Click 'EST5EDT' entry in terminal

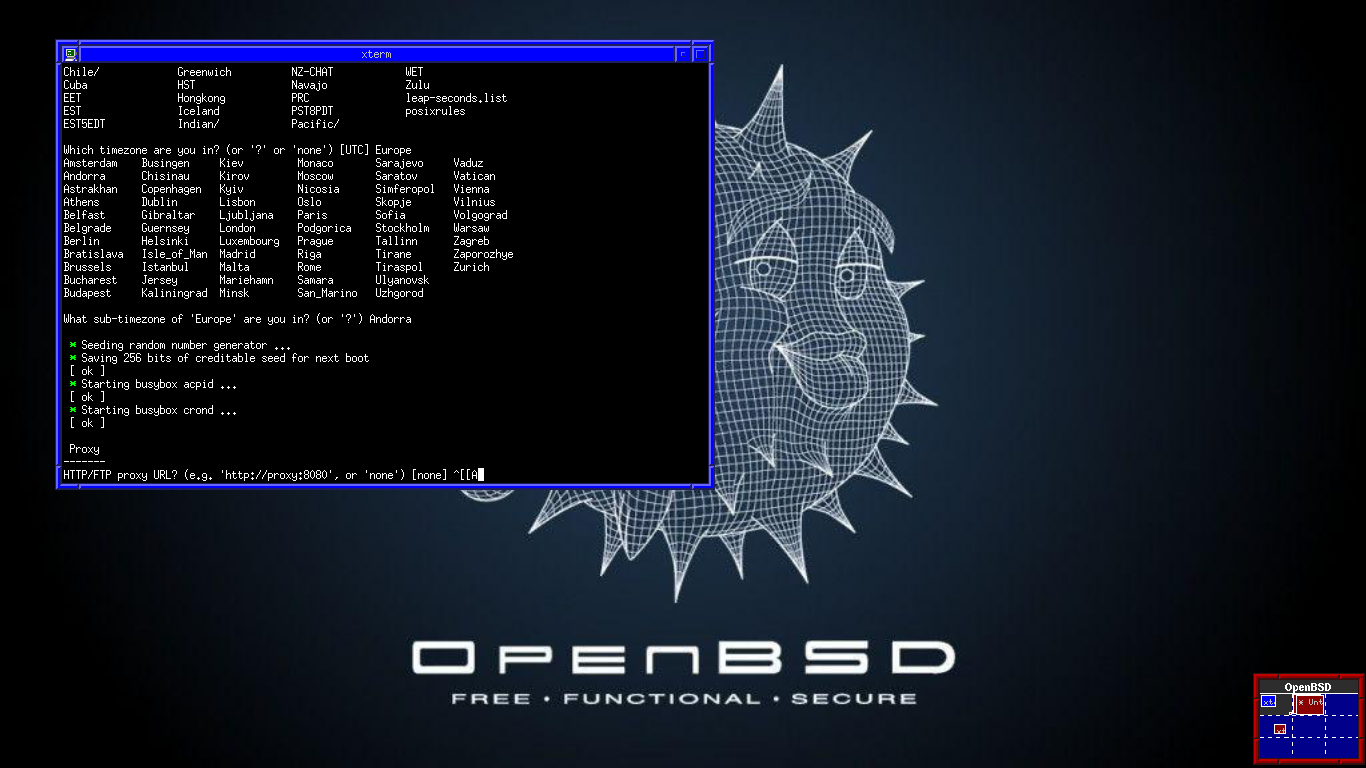pos(84,124)
